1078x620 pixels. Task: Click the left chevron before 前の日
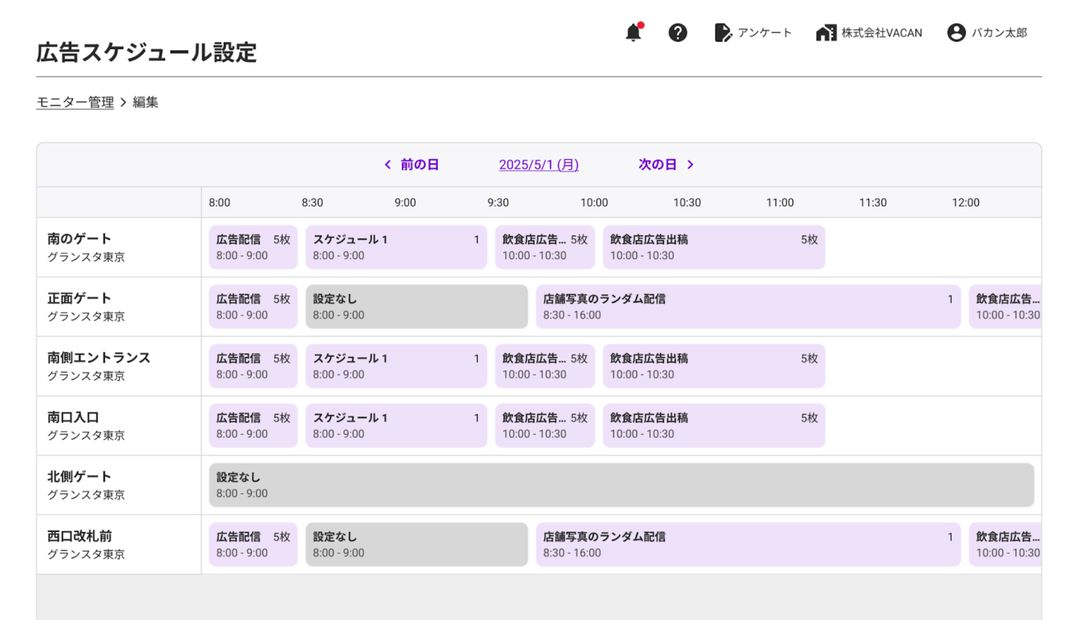[x=388, y=164]
